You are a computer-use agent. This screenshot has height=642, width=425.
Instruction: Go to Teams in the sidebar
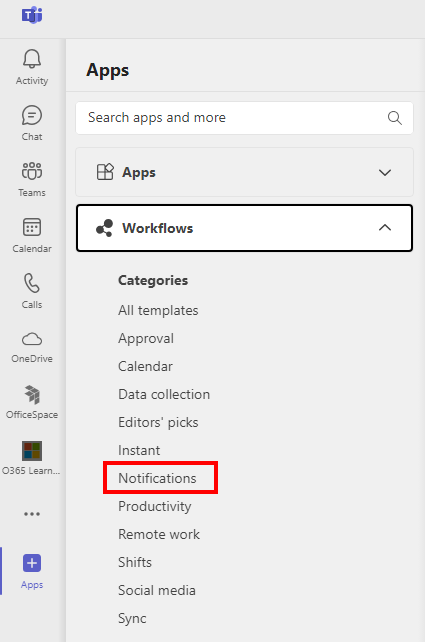[32, 171]
